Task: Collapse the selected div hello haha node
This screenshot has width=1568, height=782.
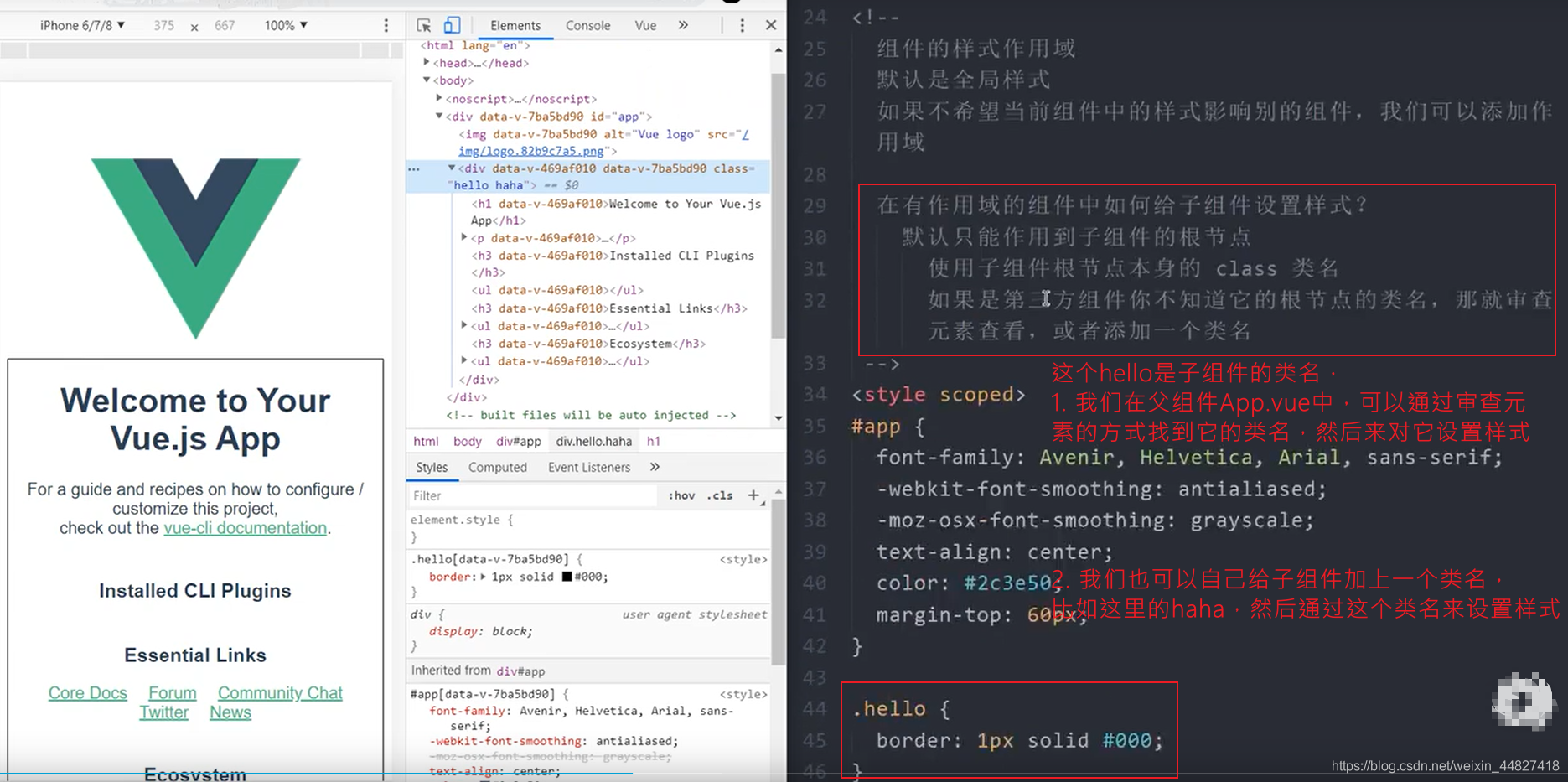Action: pyautogui.click(x=452, y=168)
